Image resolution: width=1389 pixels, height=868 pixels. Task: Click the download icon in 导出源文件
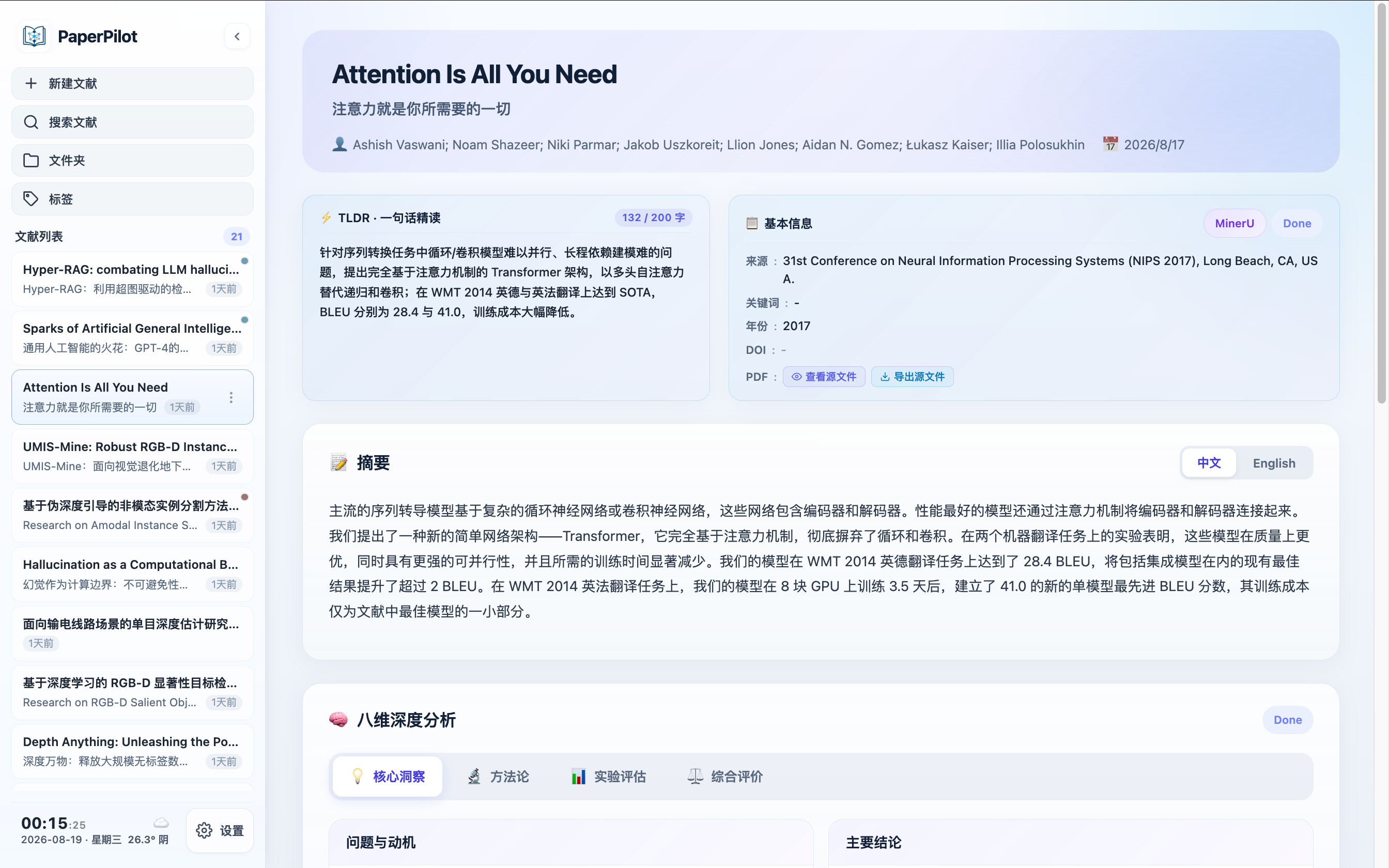885,377
